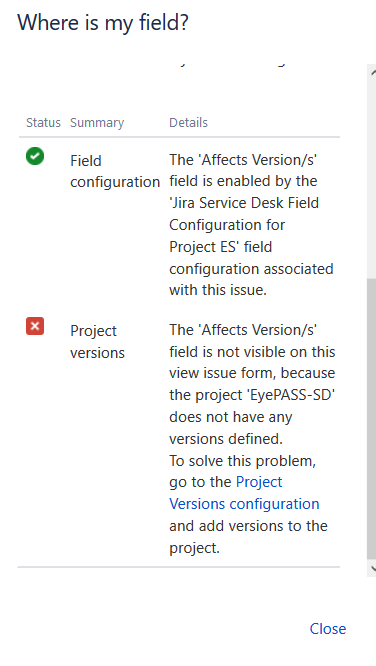Close the Where is my field dialog
This screenshot has width=376, height=666.
[x=328, y=629]
